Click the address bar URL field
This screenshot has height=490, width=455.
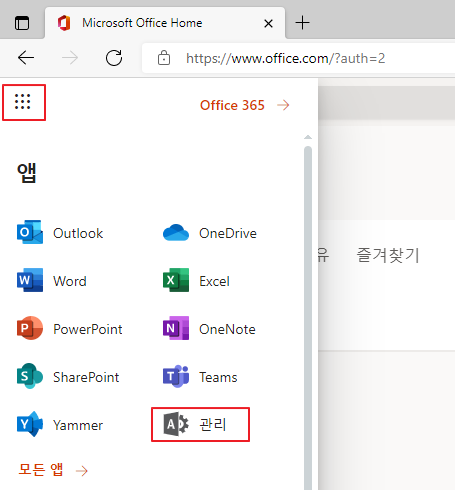point(298,58)
